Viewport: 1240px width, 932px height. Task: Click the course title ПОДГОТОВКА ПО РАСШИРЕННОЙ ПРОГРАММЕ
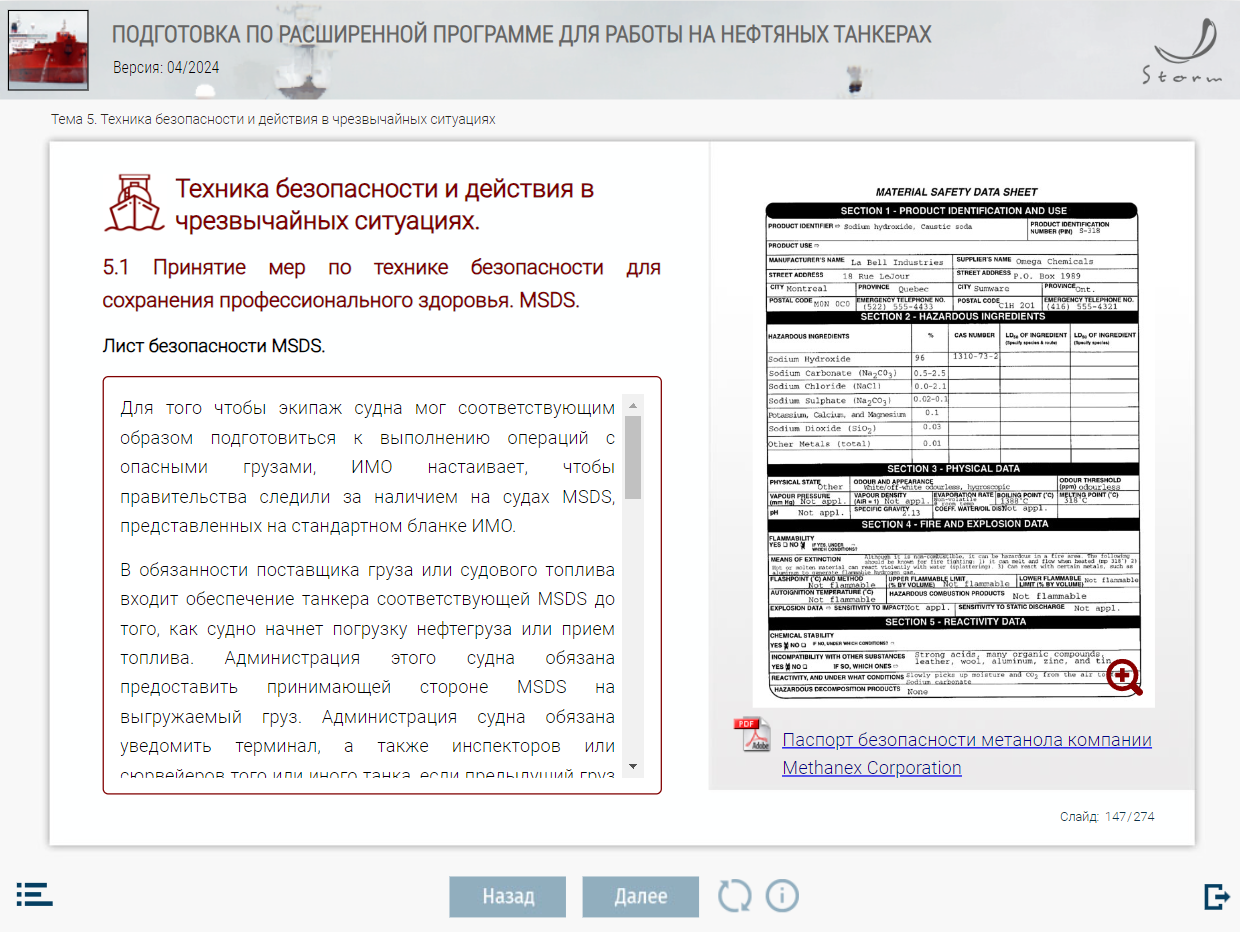coord(521,35)
